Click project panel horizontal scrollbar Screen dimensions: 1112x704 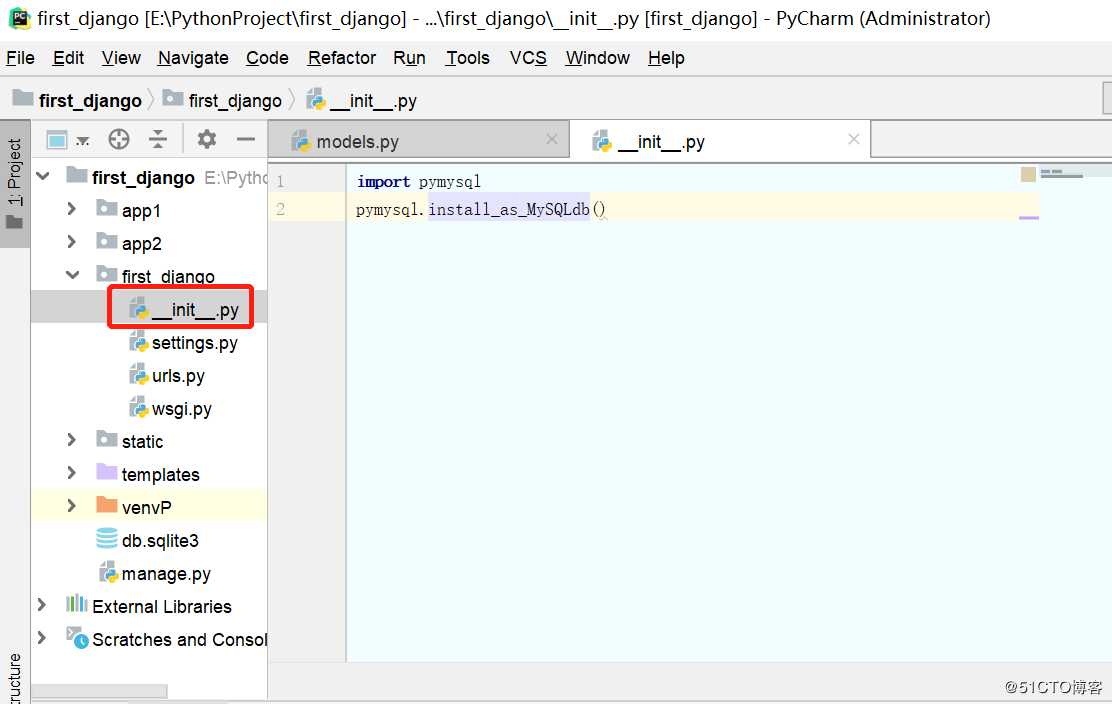[x=99, y=691]
